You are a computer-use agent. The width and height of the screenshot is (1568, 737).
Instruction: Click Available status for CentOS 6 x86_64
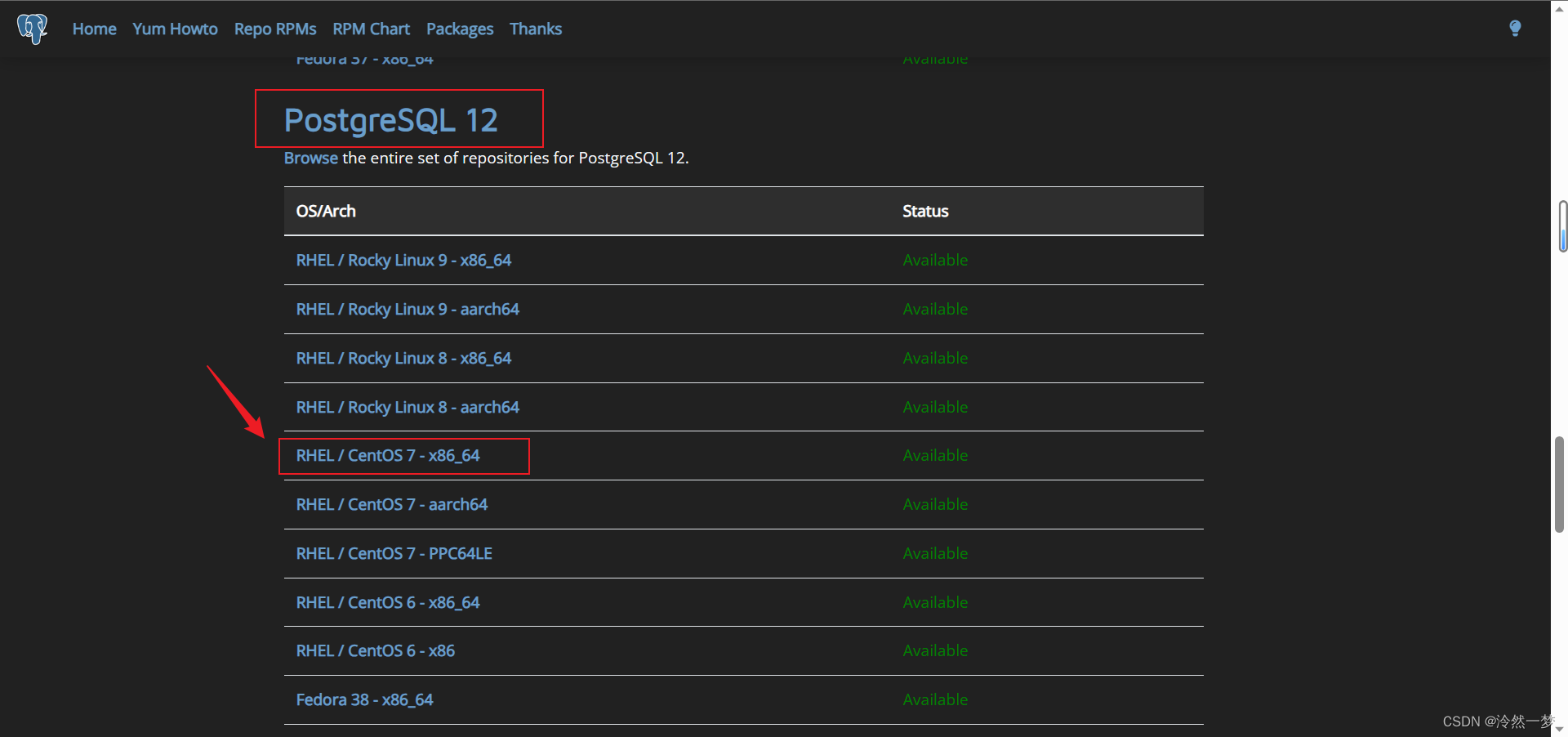click(935, 602)
